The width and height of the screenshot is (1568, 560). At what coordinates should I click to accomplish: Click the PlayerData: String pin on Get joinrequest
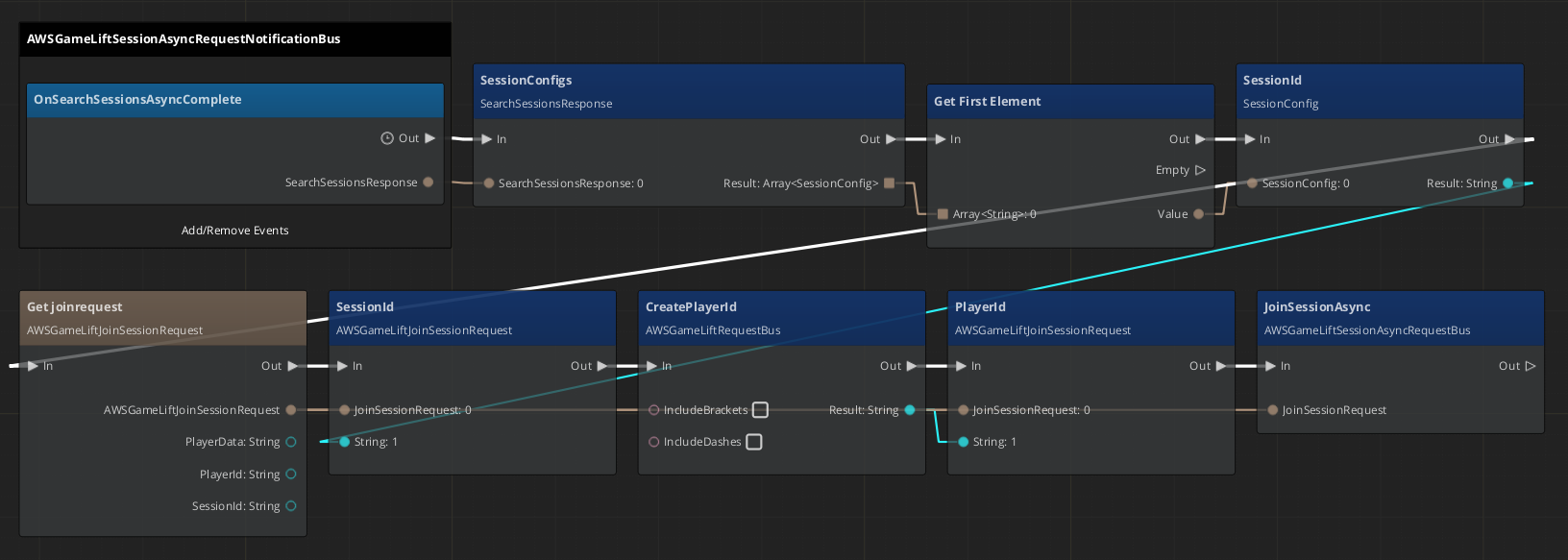tap(291, 442)
